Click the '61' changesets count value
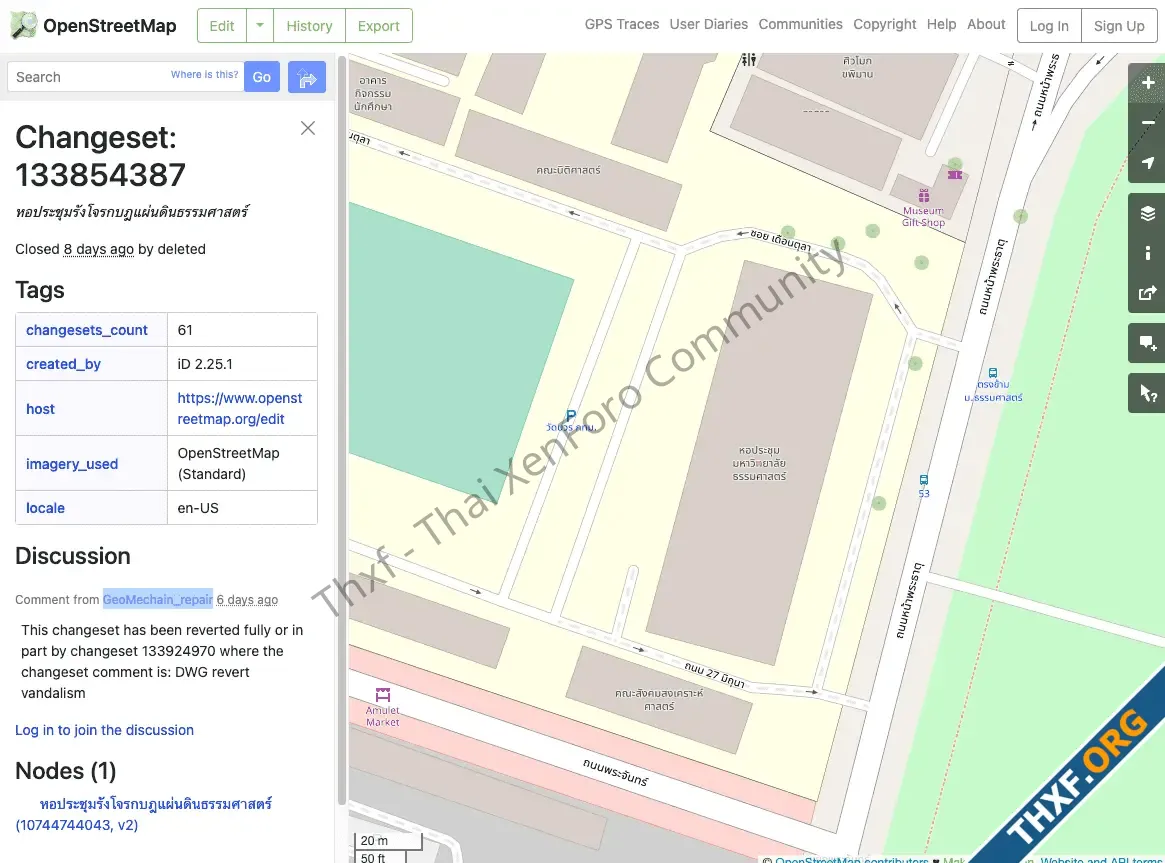 pos(185,330)
